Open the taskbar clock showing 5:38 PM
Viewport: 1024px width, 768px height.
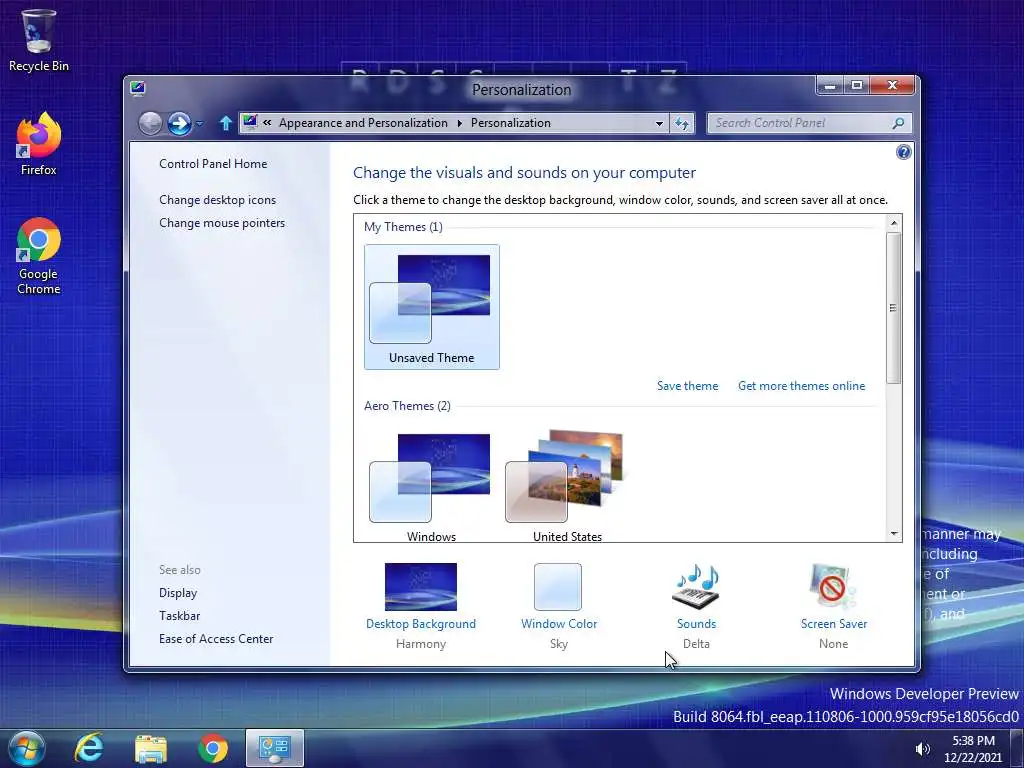pyautogui.click(x=973, y=749)
